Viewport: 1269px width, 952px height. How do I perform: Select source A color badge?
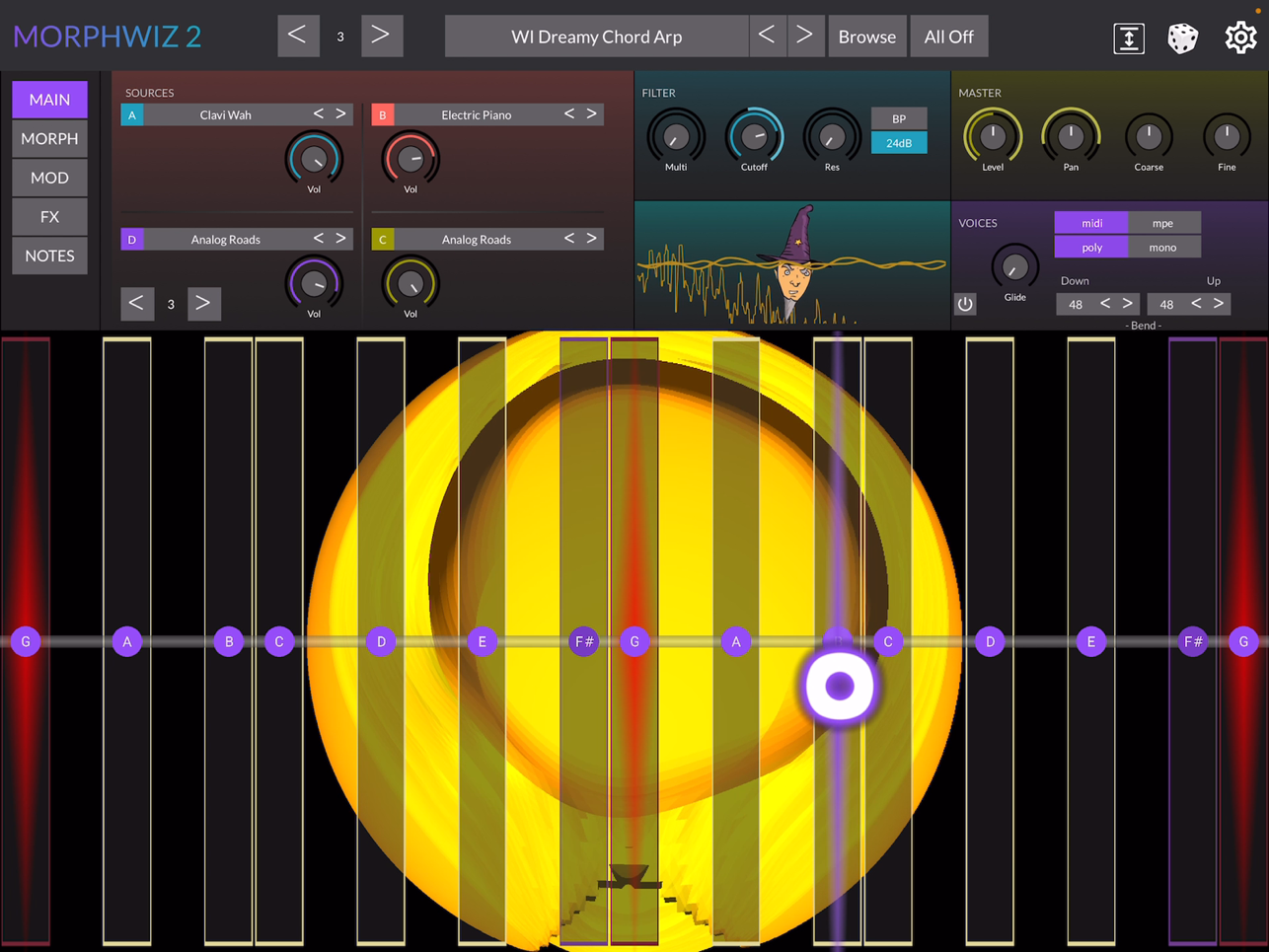pos(131,114)
